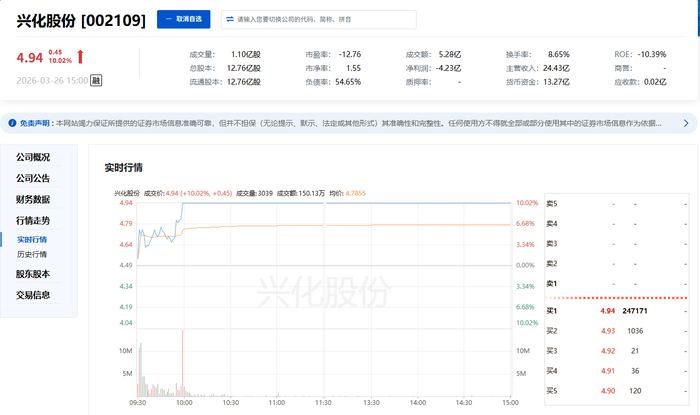
Task: Open the 行情走势 section
Action: point(33,220)
